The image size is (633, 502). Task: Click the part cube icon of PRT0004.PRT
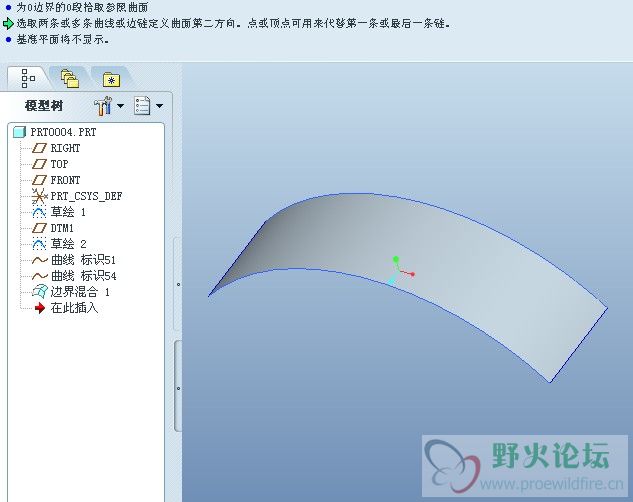click(x=19, y=132)
